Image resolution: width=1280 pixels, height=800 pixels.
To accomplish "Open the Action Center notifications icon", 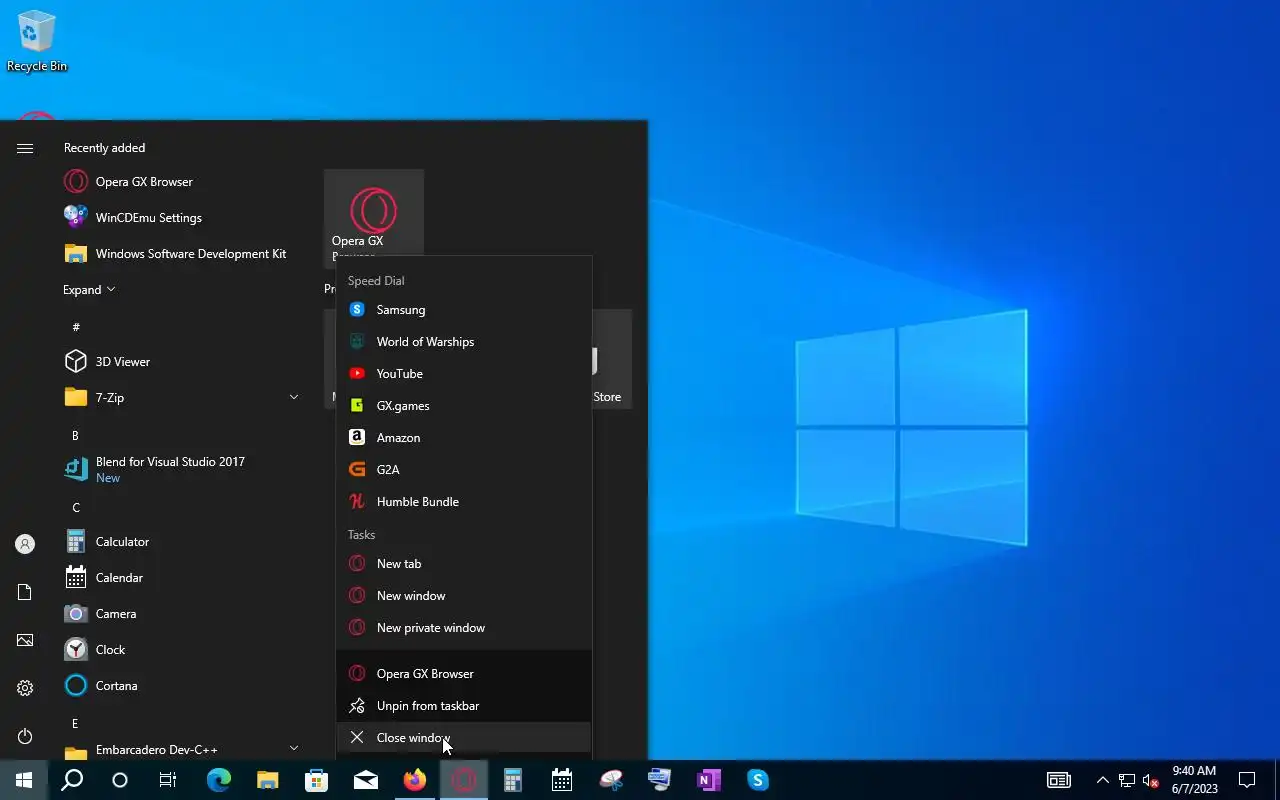I will click(1247, 780).
